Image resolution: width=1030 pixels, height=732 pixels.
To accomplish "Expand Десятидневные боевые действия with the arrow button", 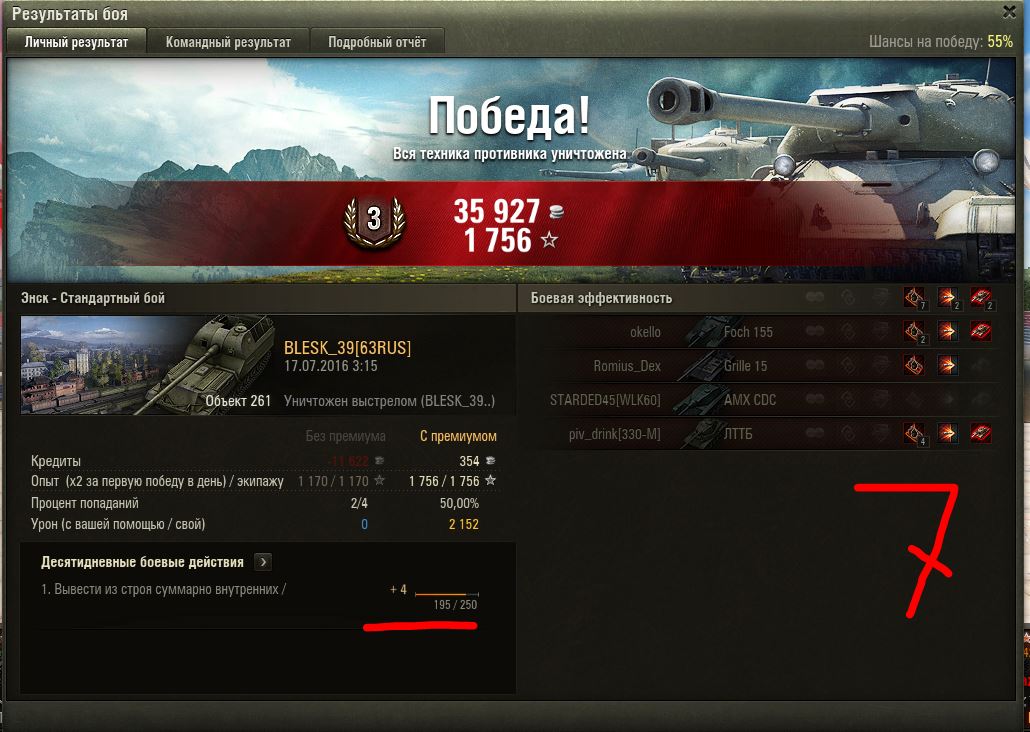I will pyautogui.click(x=263, y=562).
